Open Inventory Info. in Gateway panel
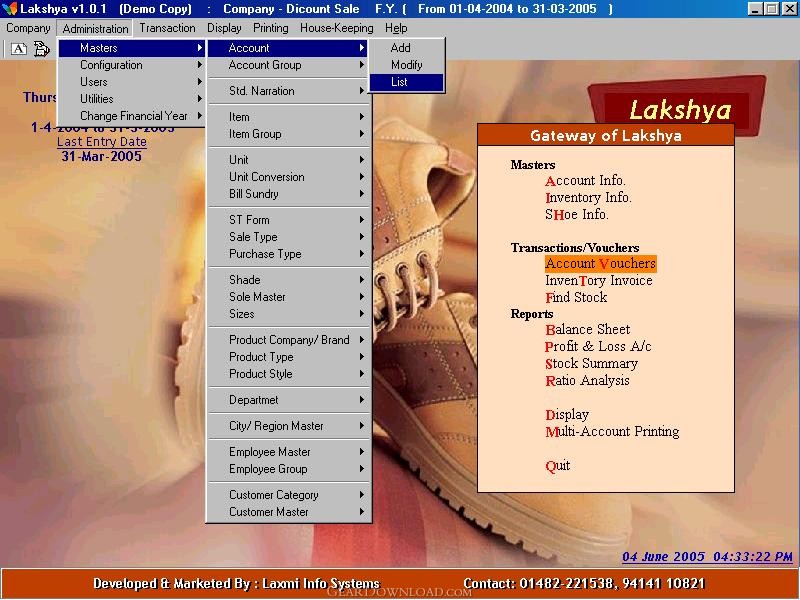 (588, 197)
